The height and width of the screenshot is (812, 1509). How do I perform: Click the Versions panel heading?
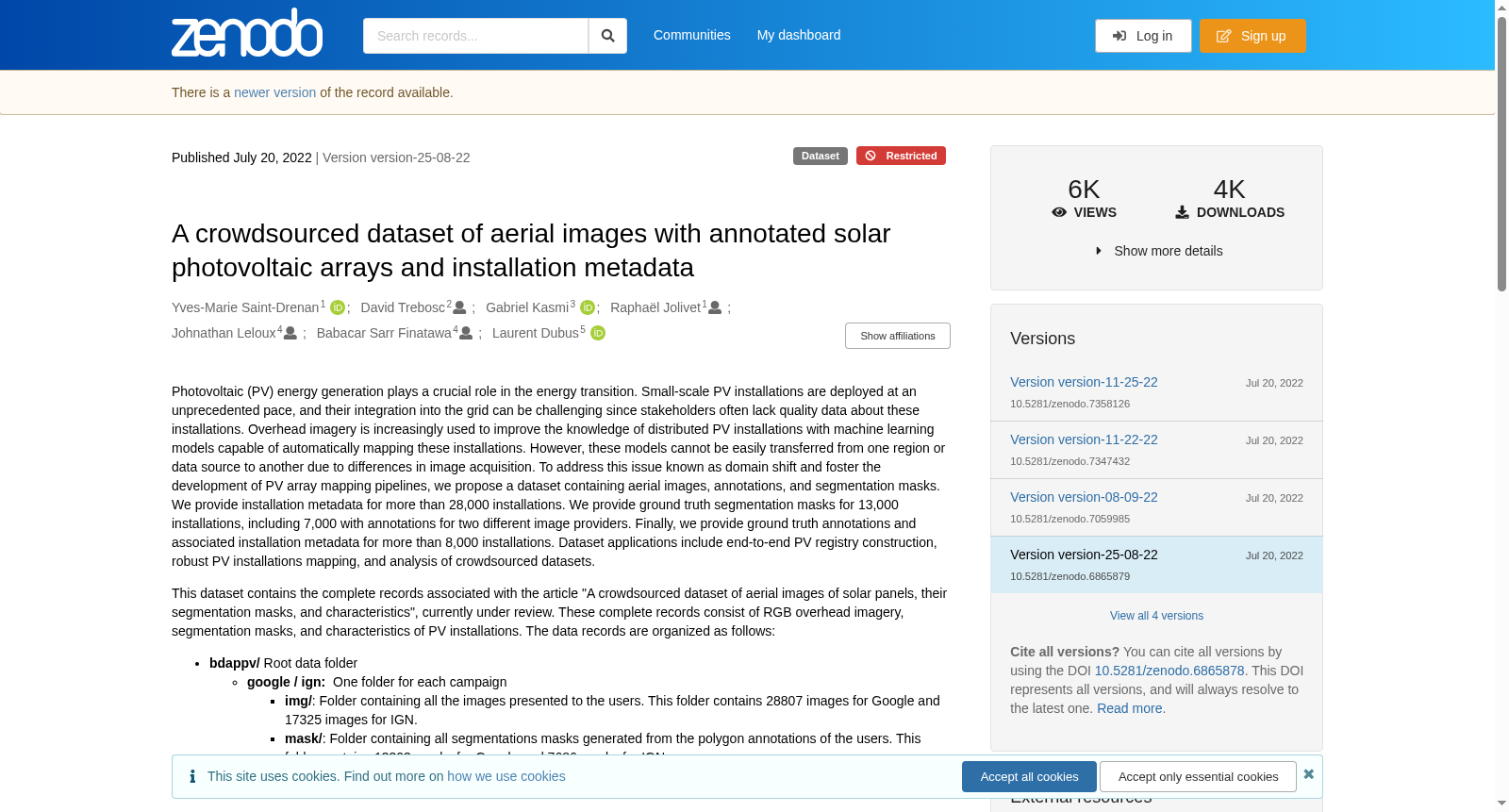click(x=1042, y=339)
